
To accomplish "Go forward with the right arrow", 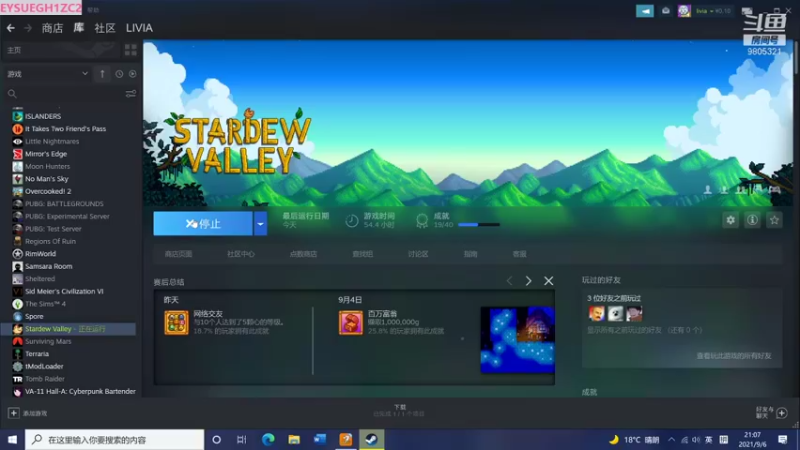I will click(x=28, y=28).
